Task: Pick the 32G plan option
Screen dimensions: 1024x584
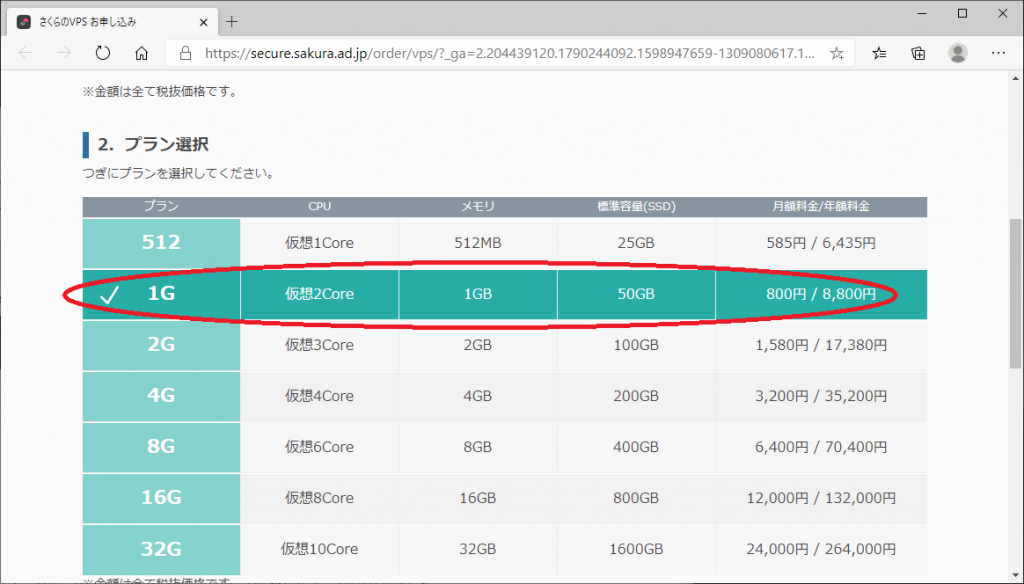Action: coord(161,549)
